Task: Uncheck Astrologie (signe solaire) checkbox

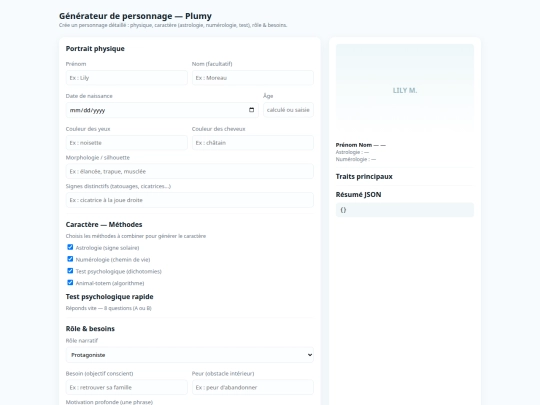Action: point(70,247)
